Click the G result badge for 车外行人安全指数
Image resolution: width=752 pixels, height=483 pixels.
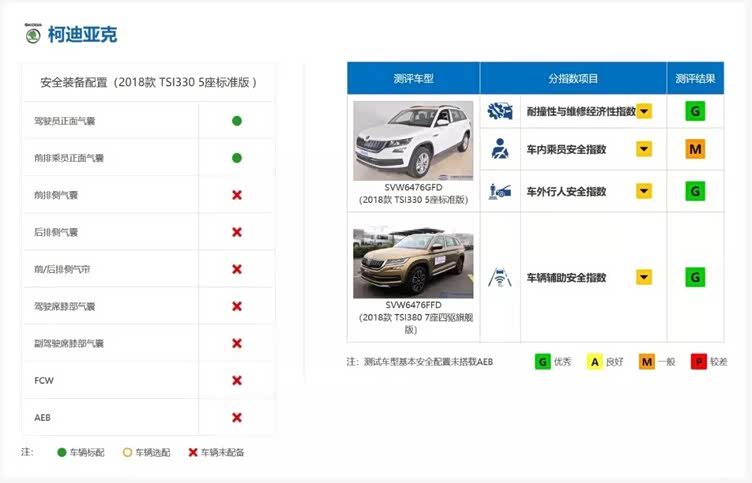click(x=695, y=191)
